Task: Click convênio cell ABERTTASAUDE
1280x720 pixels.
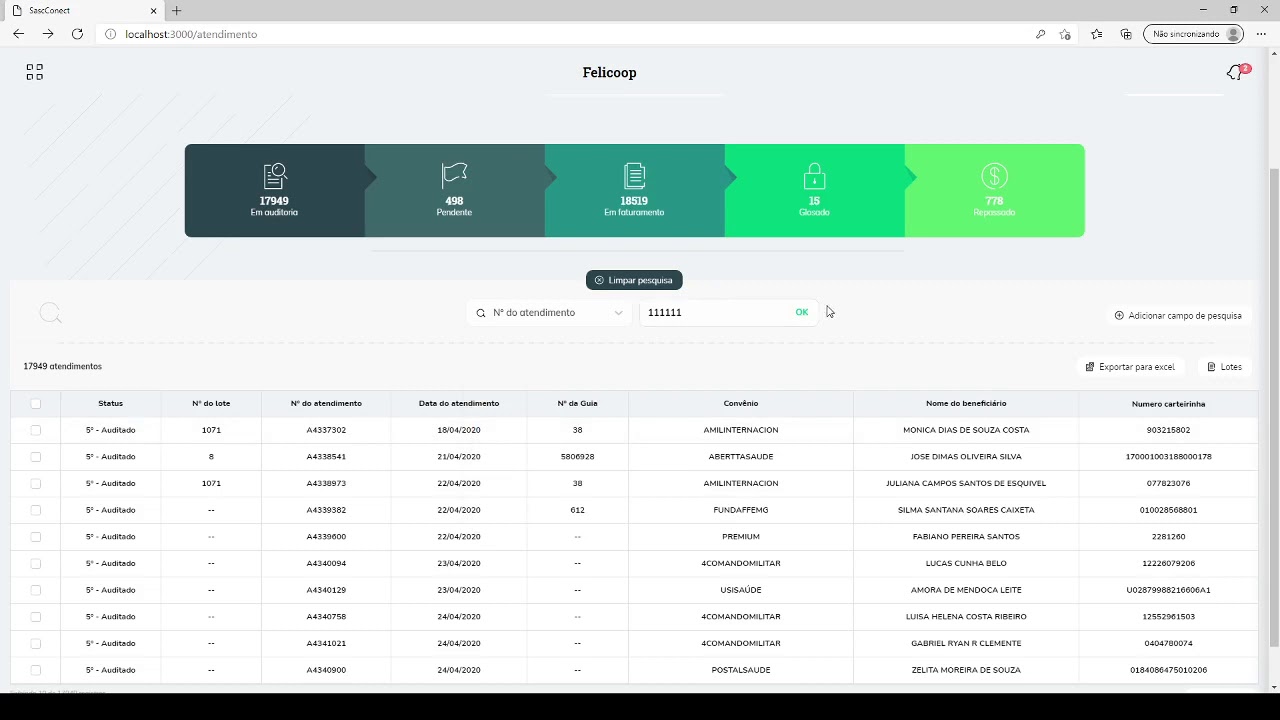Action: click(x=741, y=457)
